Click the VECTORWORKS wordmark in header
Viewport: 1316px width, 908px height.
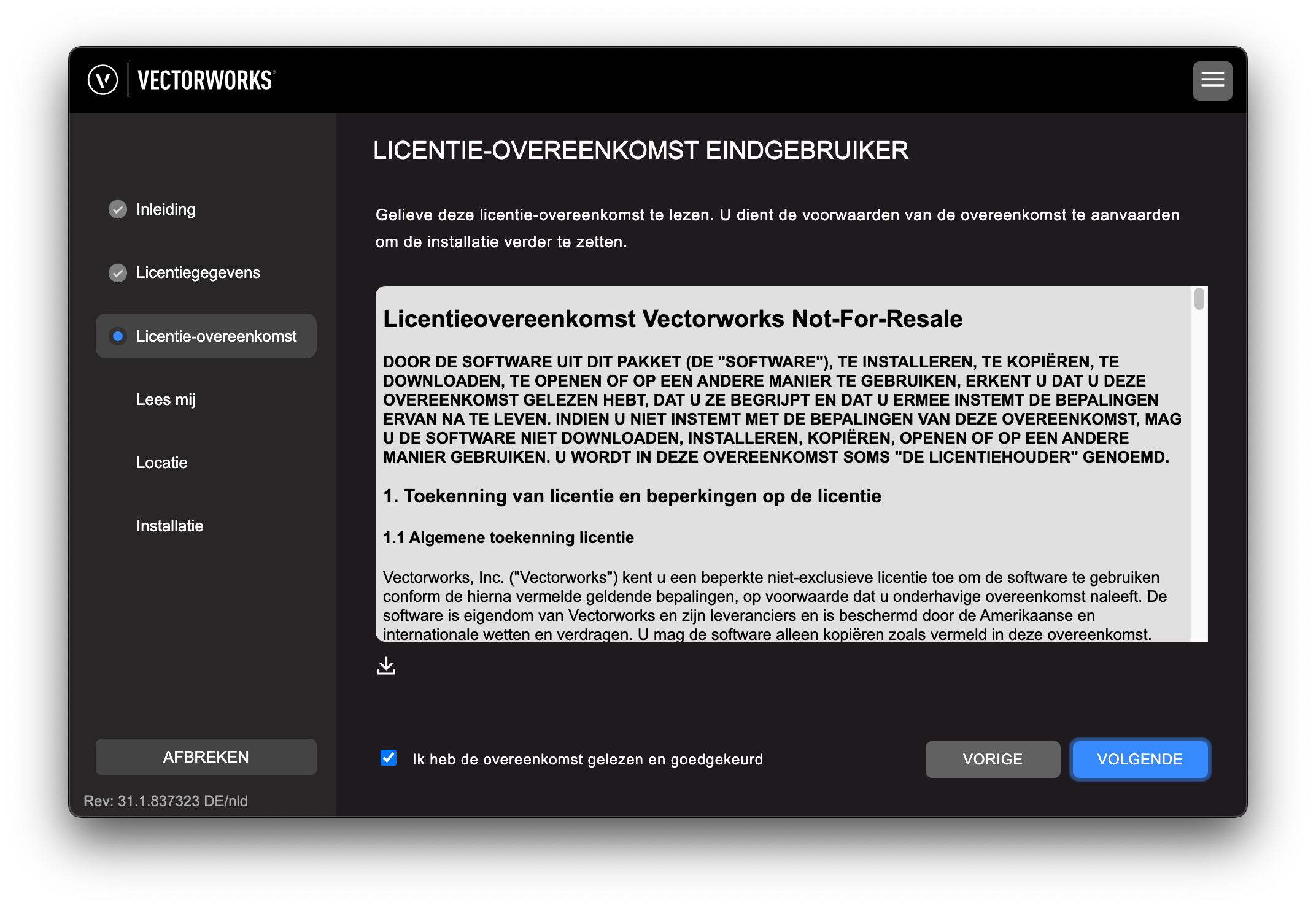206,80
